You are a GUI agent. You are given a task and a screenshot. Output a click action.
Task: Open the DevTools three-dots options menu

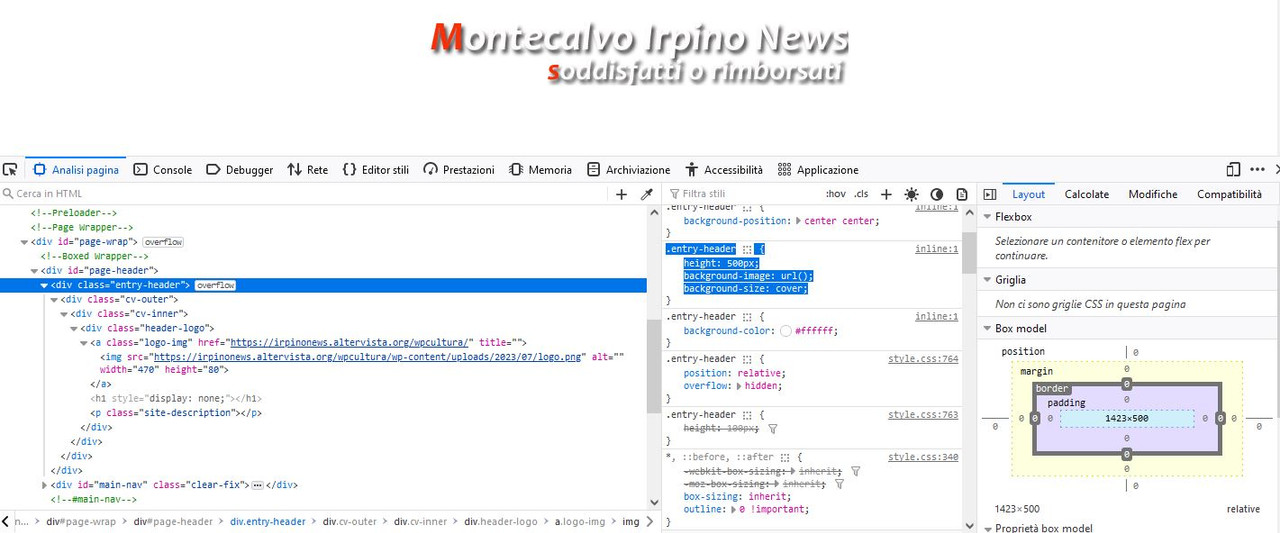click(x=1257, y=169)
